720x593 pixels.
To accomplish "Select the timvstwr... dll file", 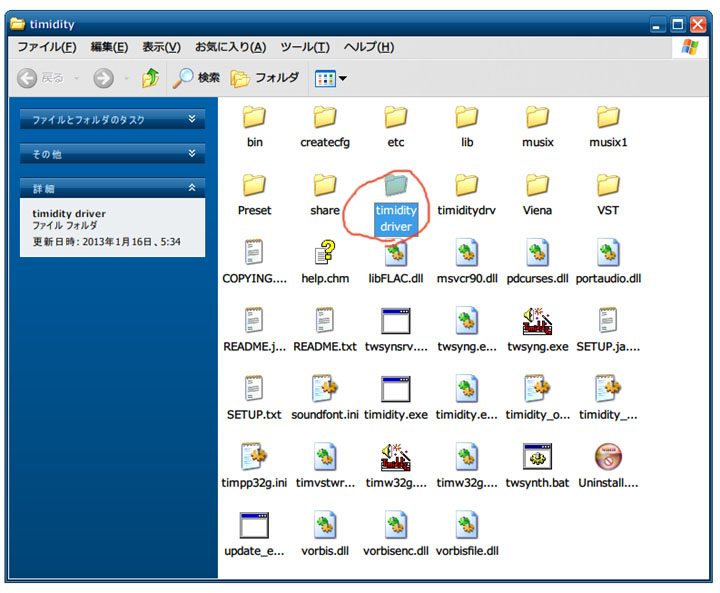I will pyautogui.click(x=325, y=466).
